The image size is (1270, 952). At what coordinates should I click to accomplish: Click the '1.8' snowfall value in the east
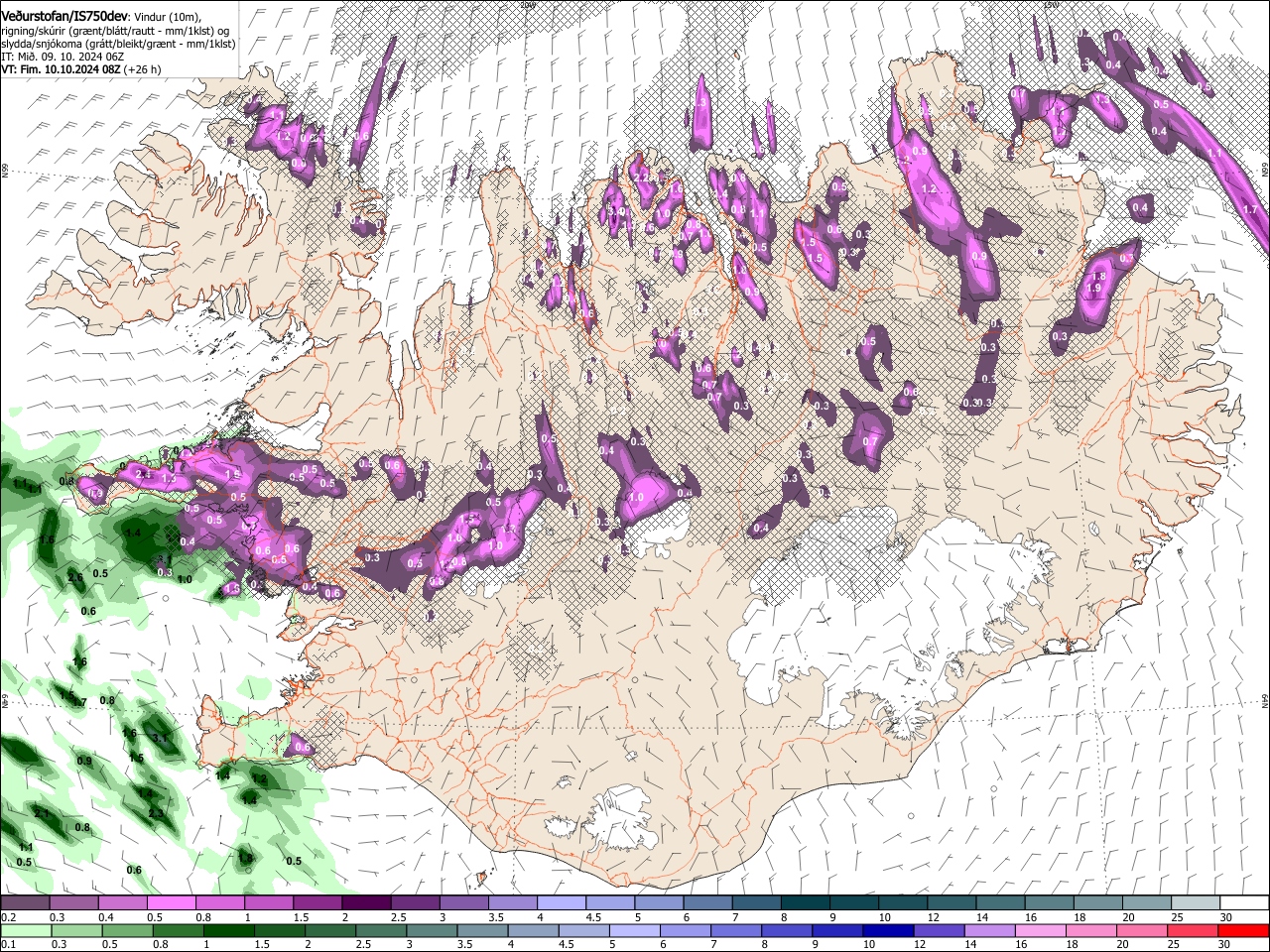tap(1097, 277)
